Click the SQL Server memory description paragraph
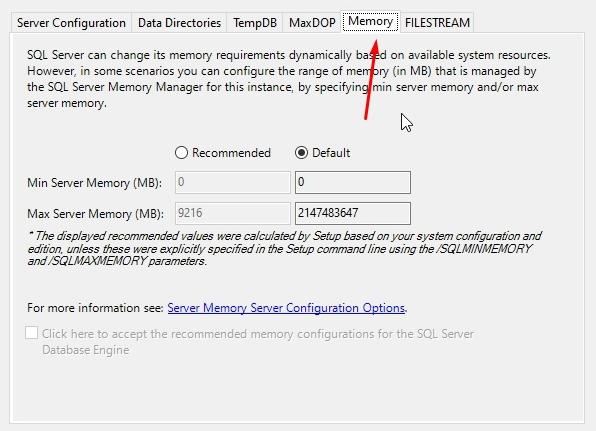596x431 pixels. click(289, 79)
